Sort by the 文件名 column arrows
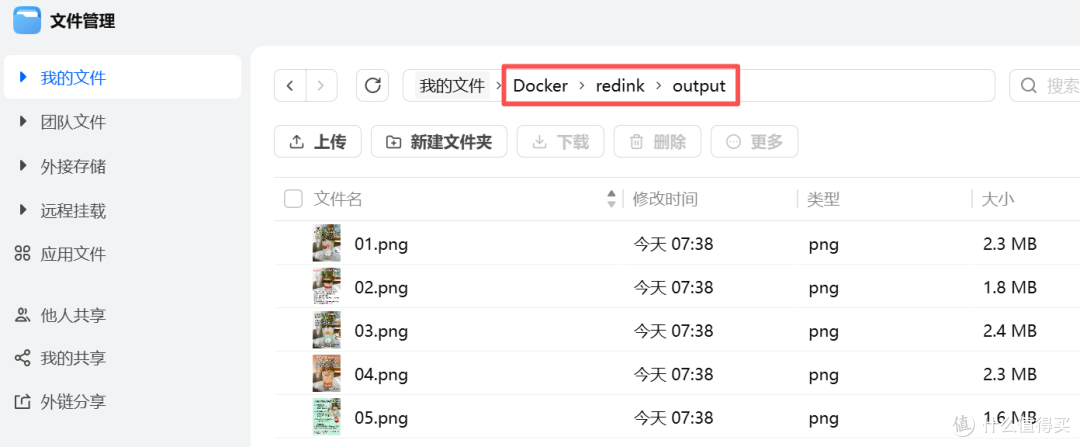 [x=611, y=199]
